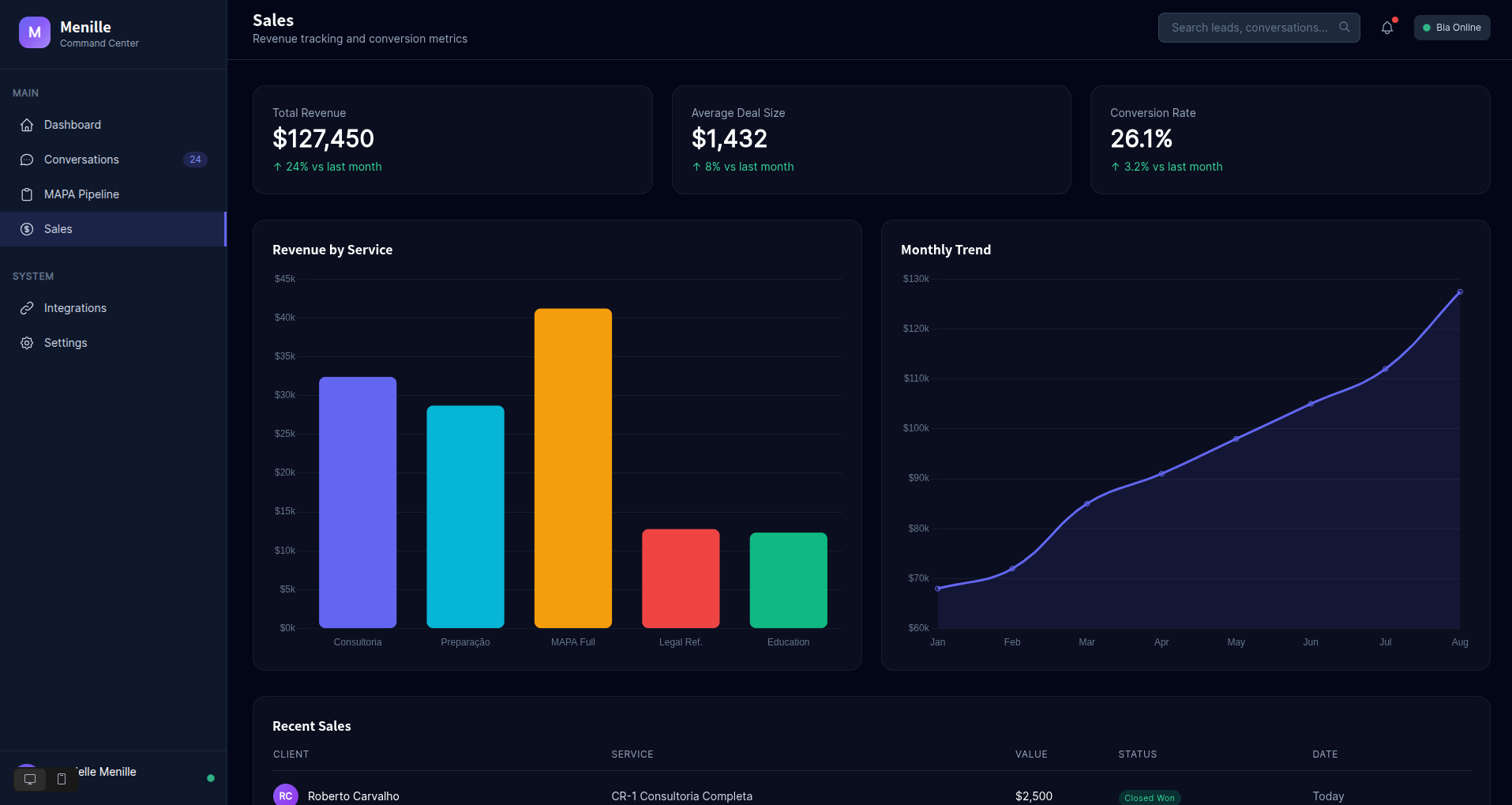Click the $1,432 Average Deal Size value
1512x805 pixels.
pos(730,139)
